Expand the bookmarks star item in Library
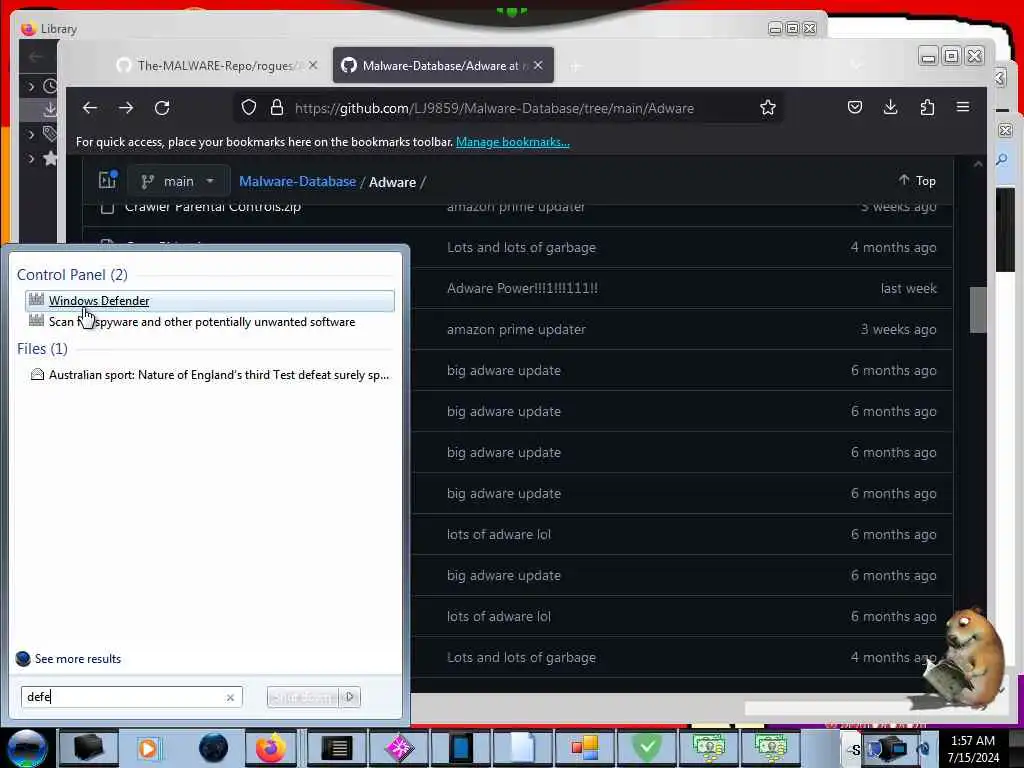Viewport: 1024px width, 768px height. tap(31, 159)
